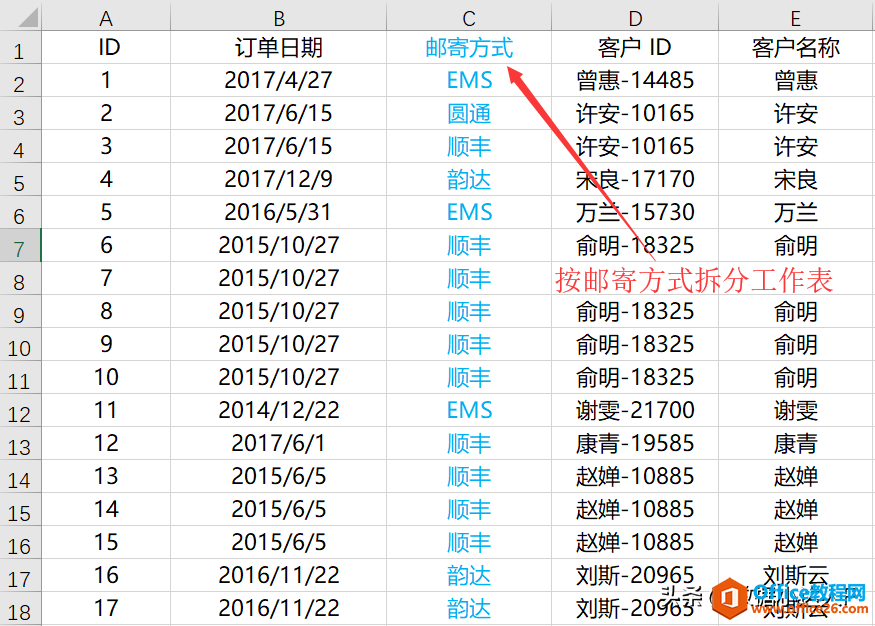Click the '邮寄方式' header cell
875x626 pixels.
click(469, 47)
